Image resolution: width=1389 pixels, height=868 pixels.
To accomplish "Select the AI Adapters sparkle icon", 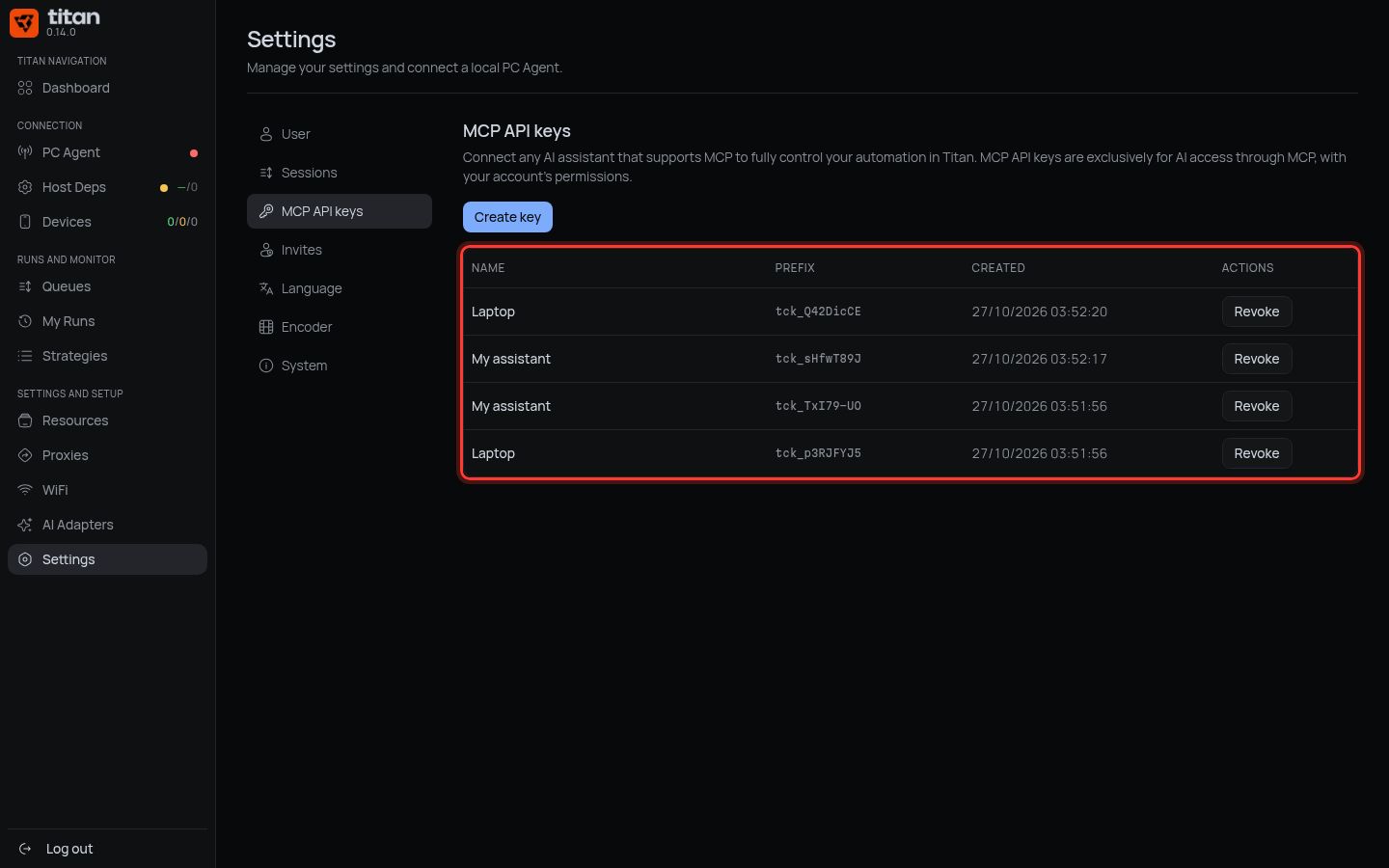I will 25,525.
